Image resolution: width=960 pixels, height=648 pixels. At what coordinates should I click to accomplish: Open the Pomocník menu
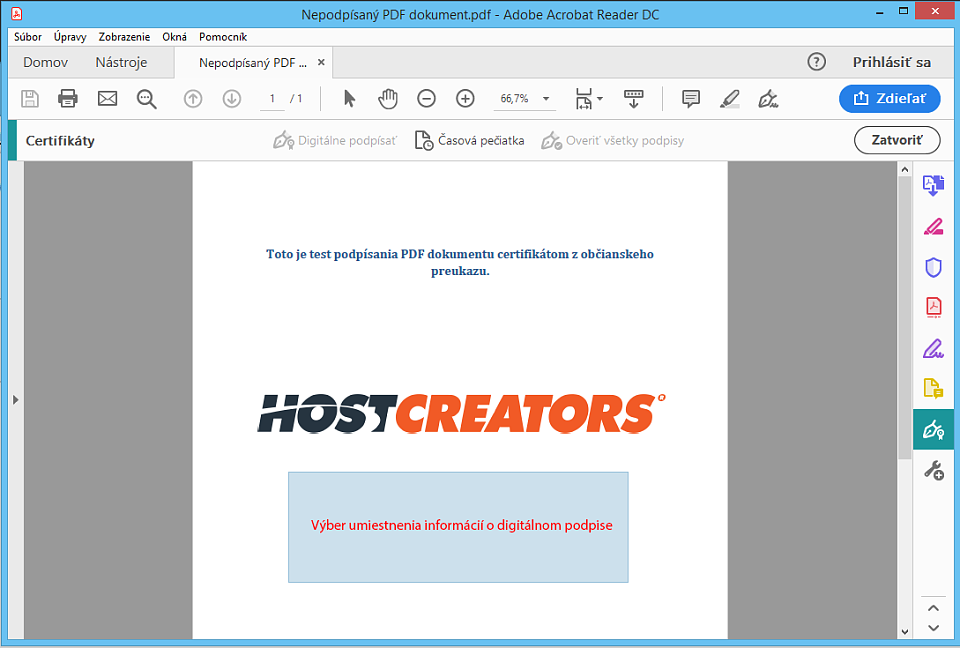pos(223,37)
